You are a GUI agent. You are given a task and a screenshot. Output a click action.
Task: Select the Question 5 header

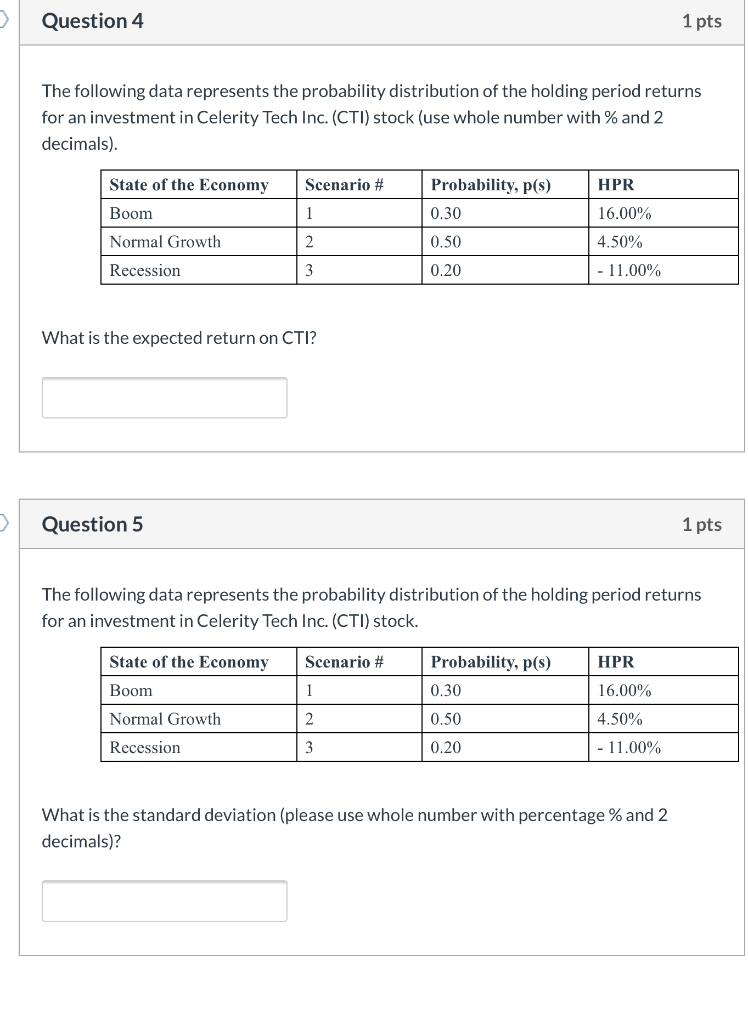[x=93, y=524]
